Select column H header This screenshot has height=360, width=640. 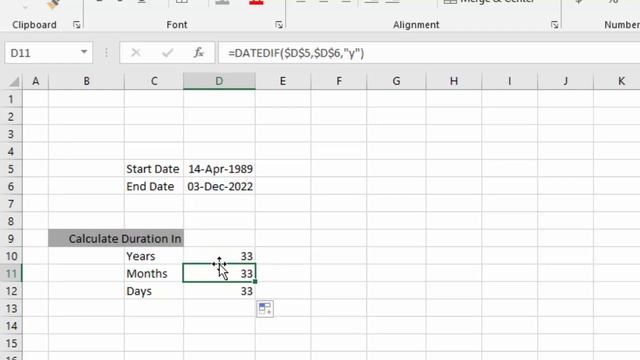[454, 81]
